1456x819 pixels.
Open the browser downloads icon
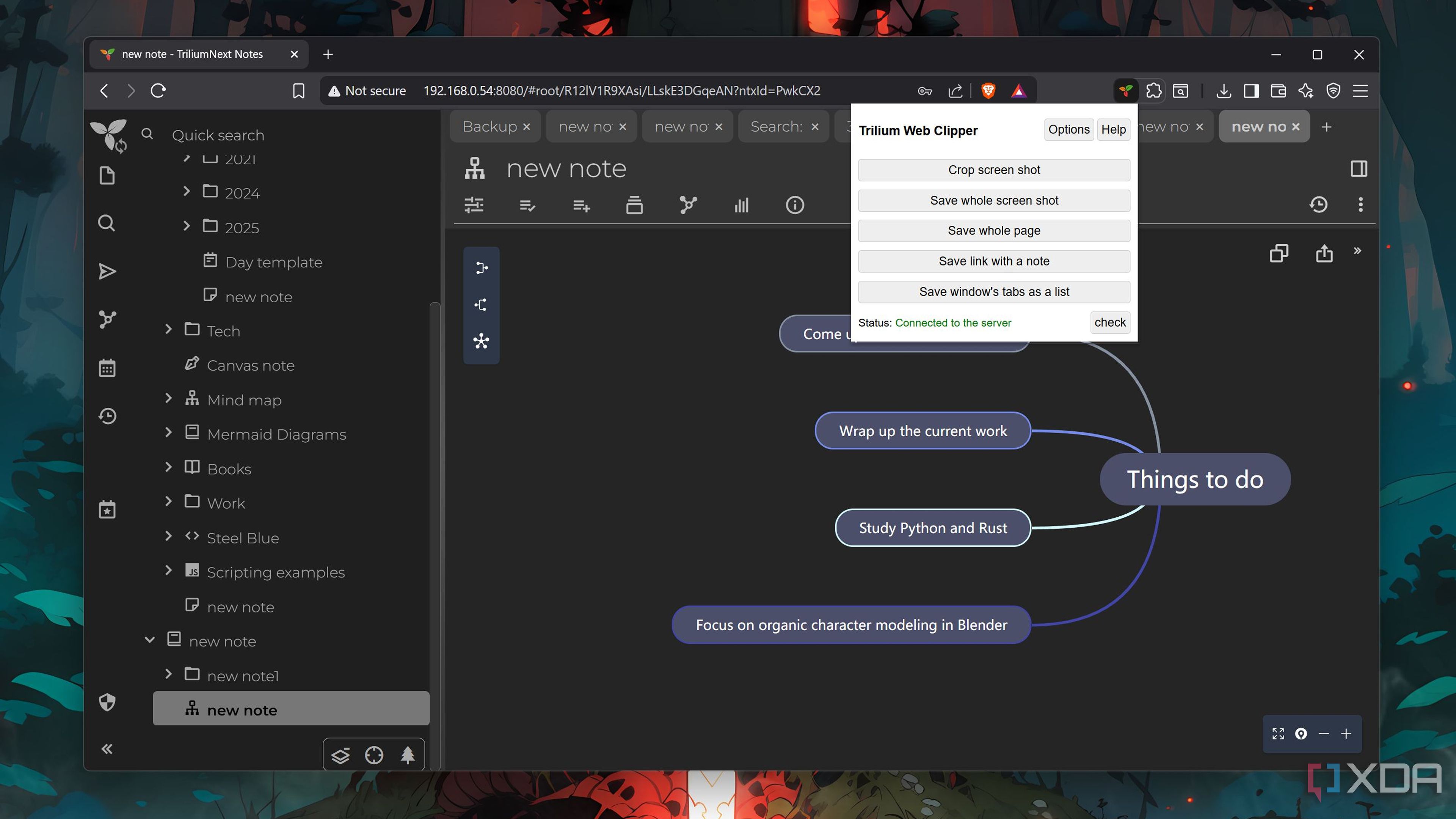(1224, 91)
